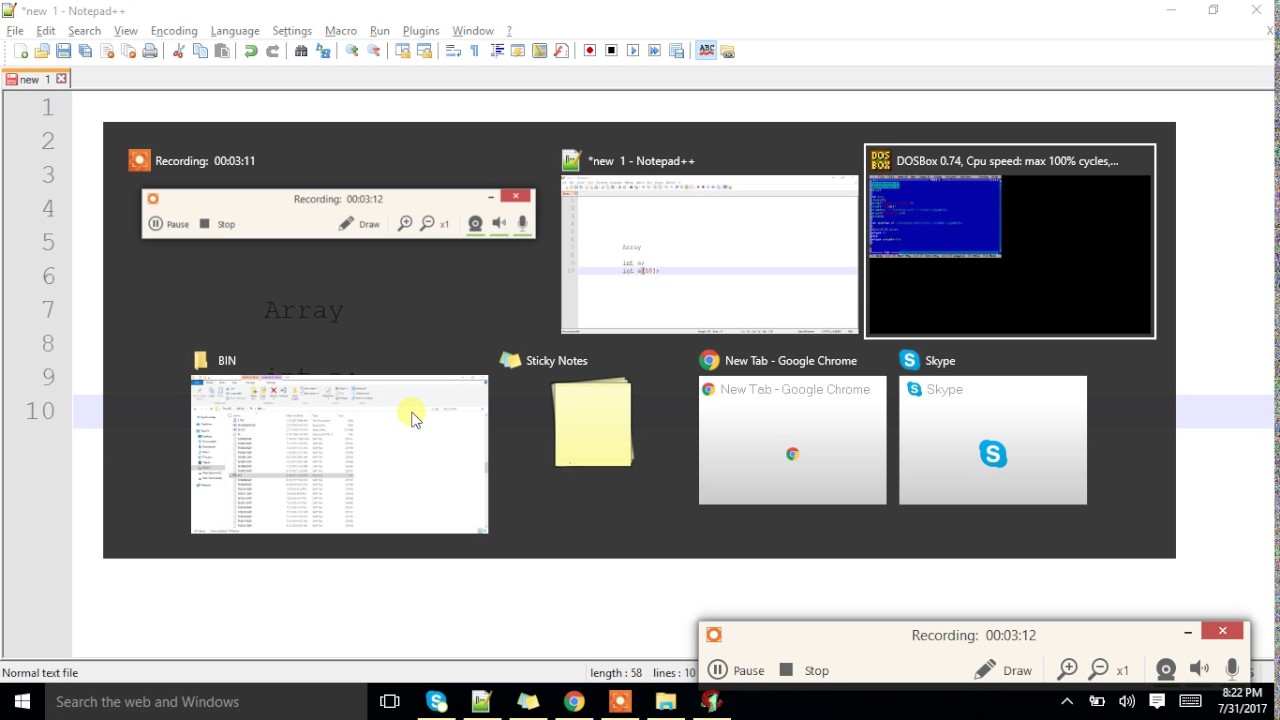Open the Document Map toolbar icon
Viewport: 1280px width, 720px height.
pos(539,51)
